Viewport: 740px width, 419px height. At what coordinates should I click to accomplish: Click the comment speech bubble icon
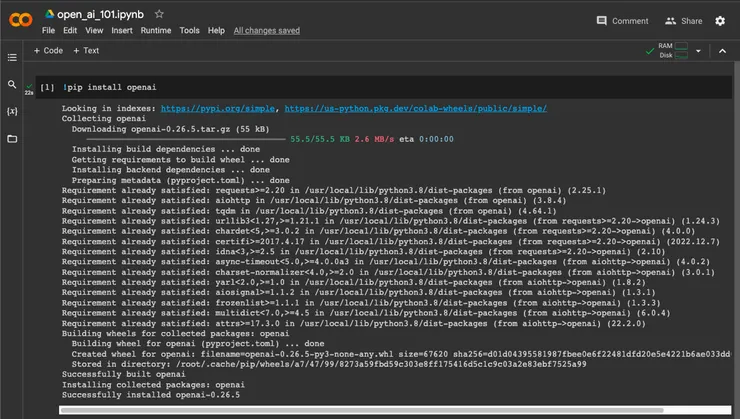tap(602, 21)
